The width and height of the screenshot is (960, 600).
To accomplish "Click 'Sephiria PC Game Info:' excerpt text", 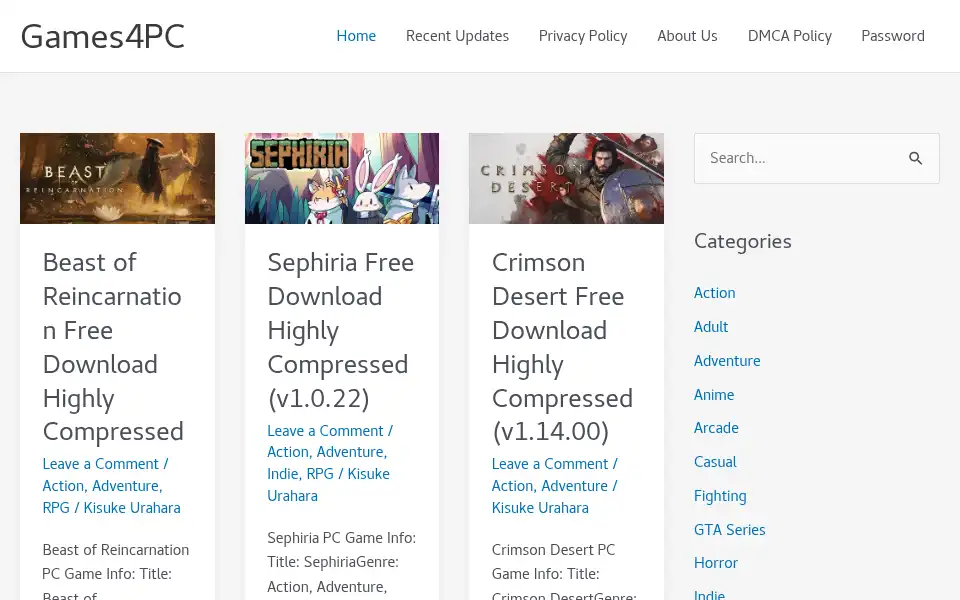I will click(342, 538).
